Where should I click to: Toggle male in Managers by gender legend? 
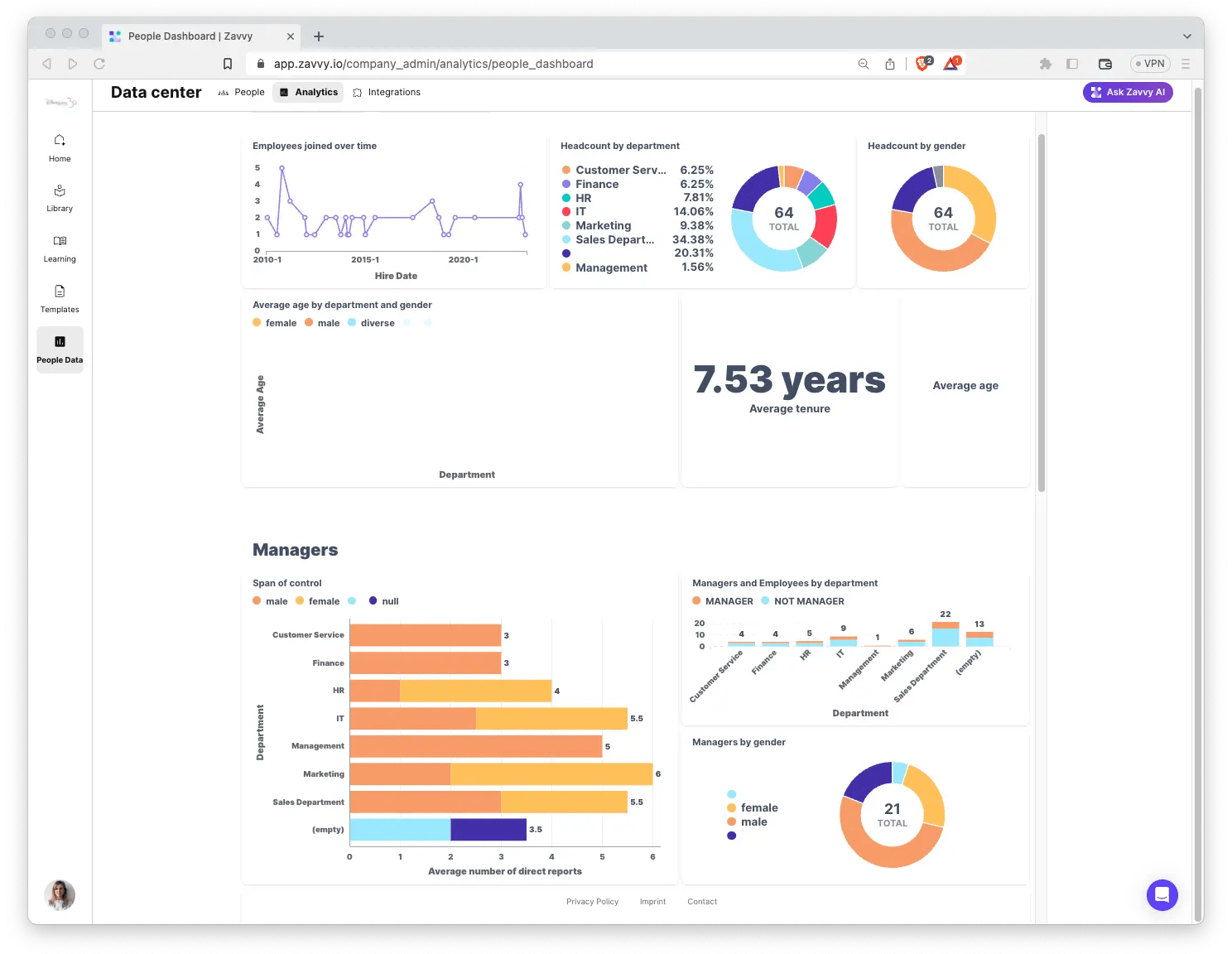[x=747, y=821]
